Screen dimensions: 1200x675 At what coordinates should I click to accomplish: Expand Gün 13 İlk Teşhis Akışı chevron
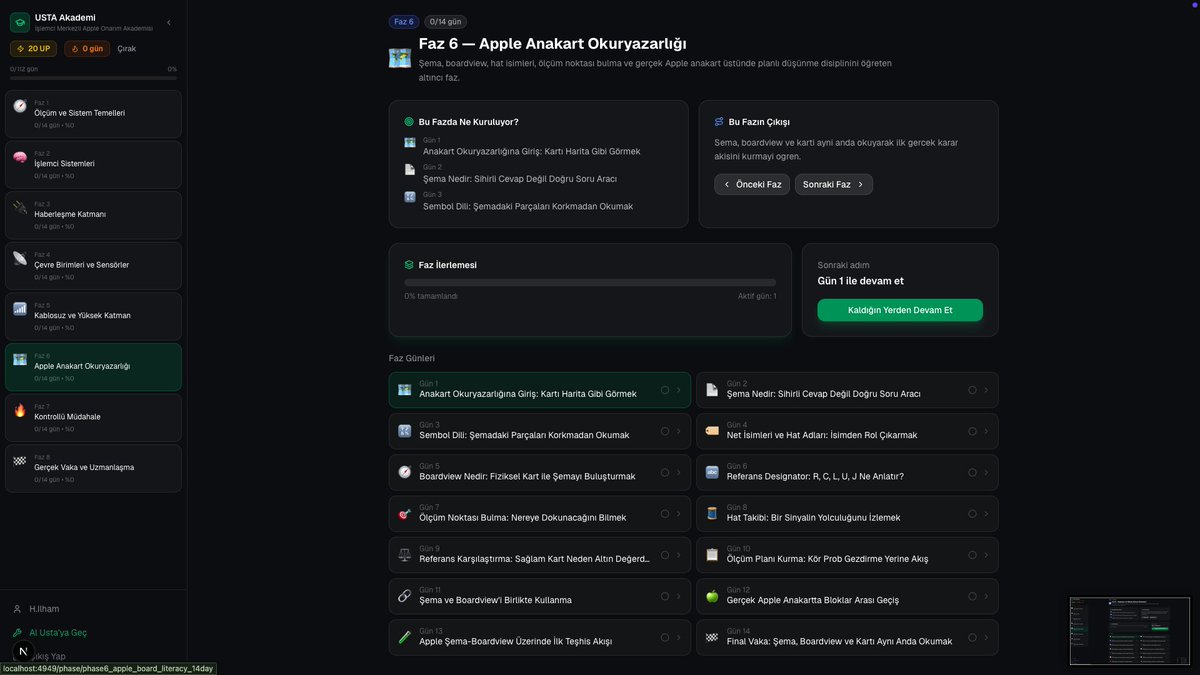tap(679, 637)
